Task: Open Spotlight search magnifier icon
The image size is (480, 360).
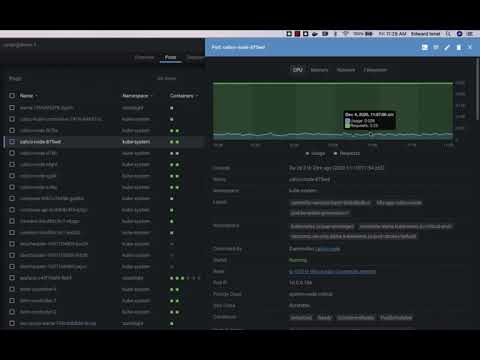Action: pyautogui.click(x=448, y=34)
